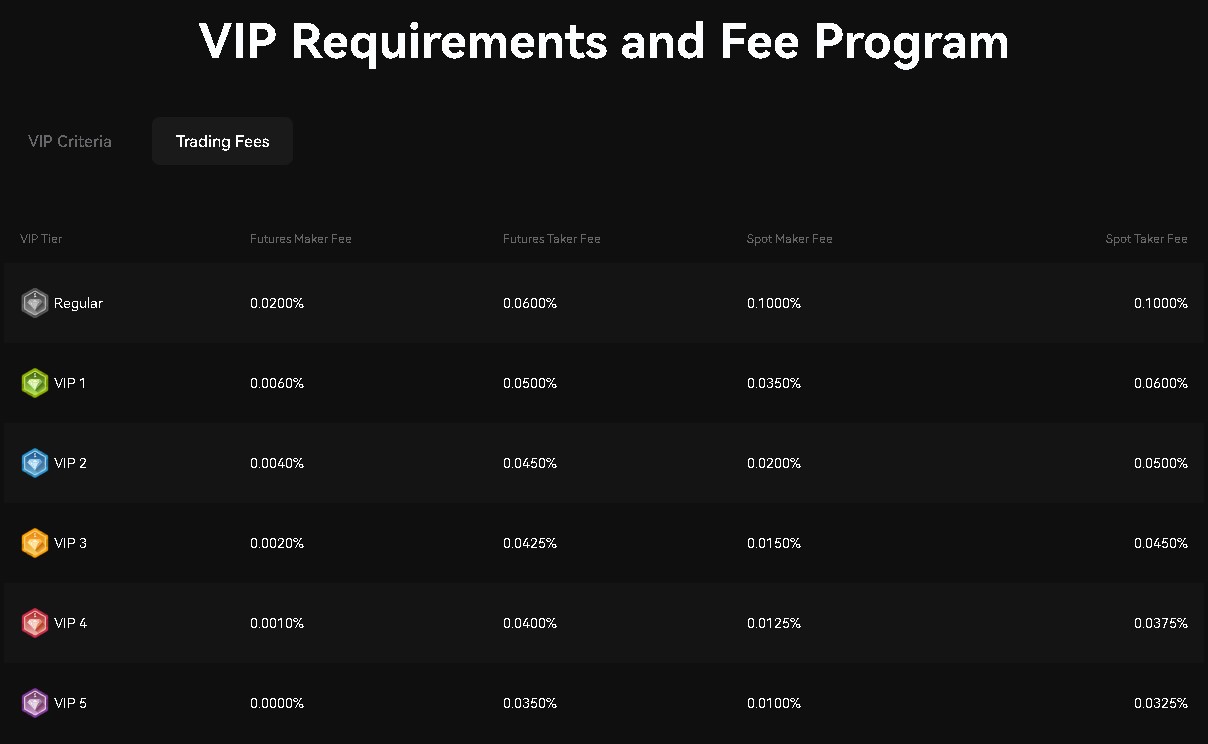
Task: Click the Futures Taker Fee header
Action: pyautogui.click(x=551, y=239)
